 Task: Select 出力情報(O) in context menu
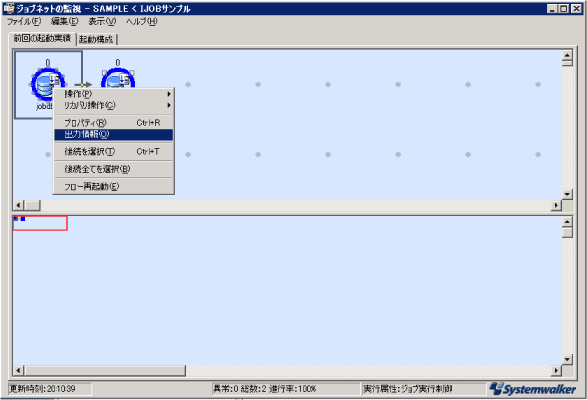[x=113, y=134]
